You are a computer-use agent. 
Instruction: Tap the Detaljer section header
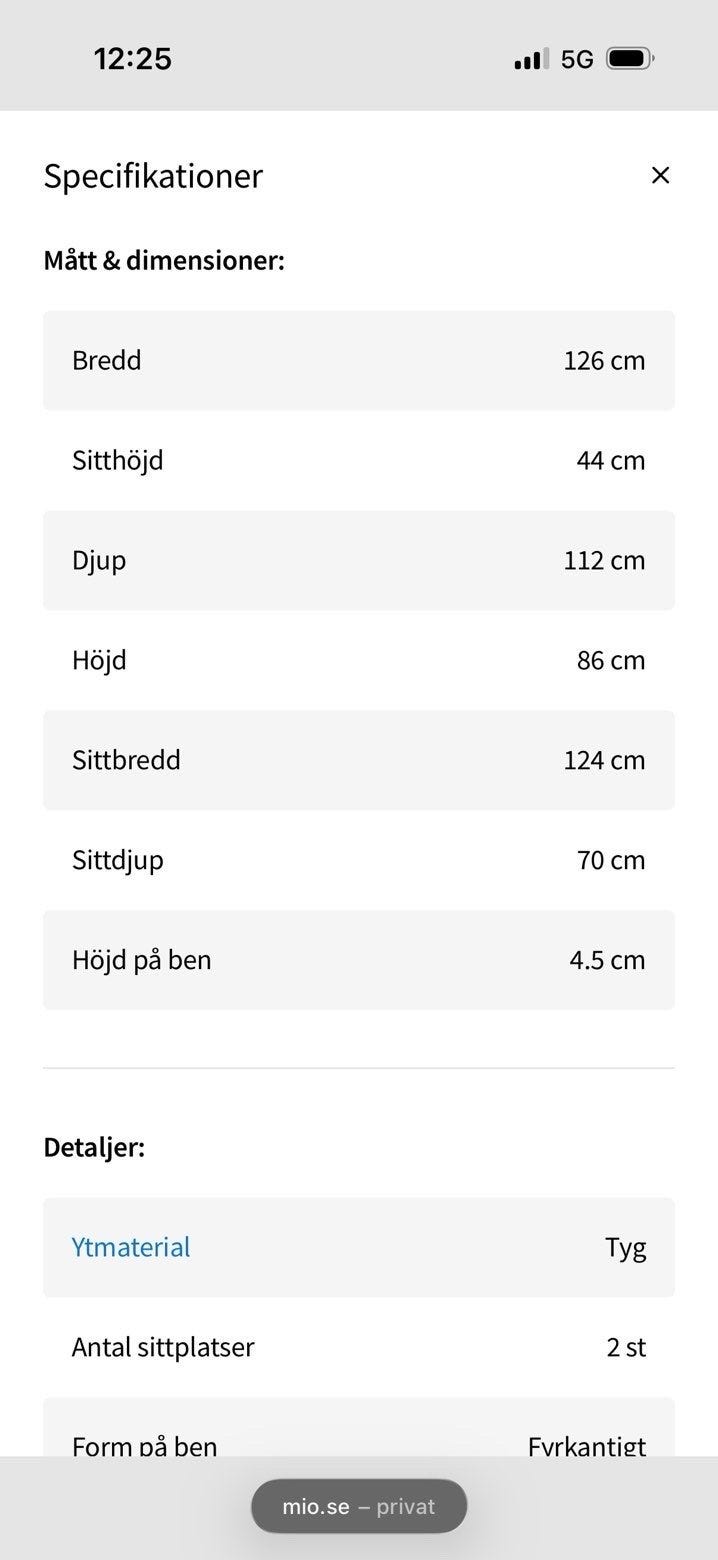coord(94,1147)
